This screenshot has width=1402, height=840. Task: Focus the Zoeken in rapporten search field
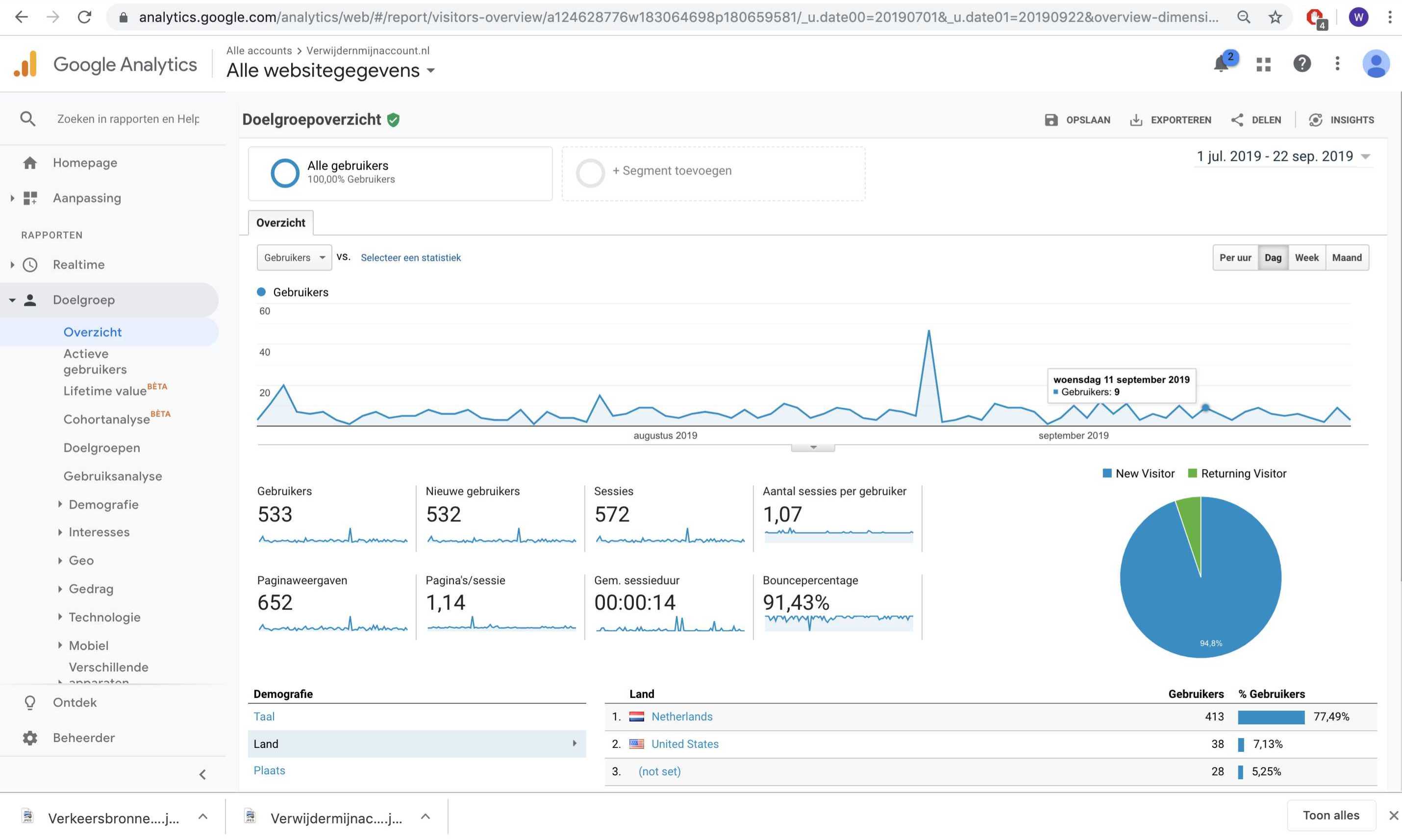pyautogui.click(x=128, y=119)
